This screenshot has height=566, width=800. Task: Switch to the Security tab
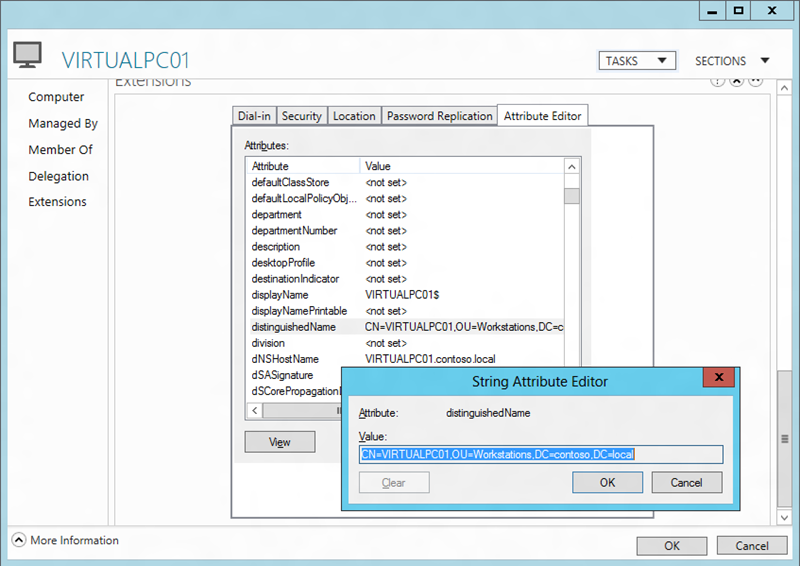(301, 116)
